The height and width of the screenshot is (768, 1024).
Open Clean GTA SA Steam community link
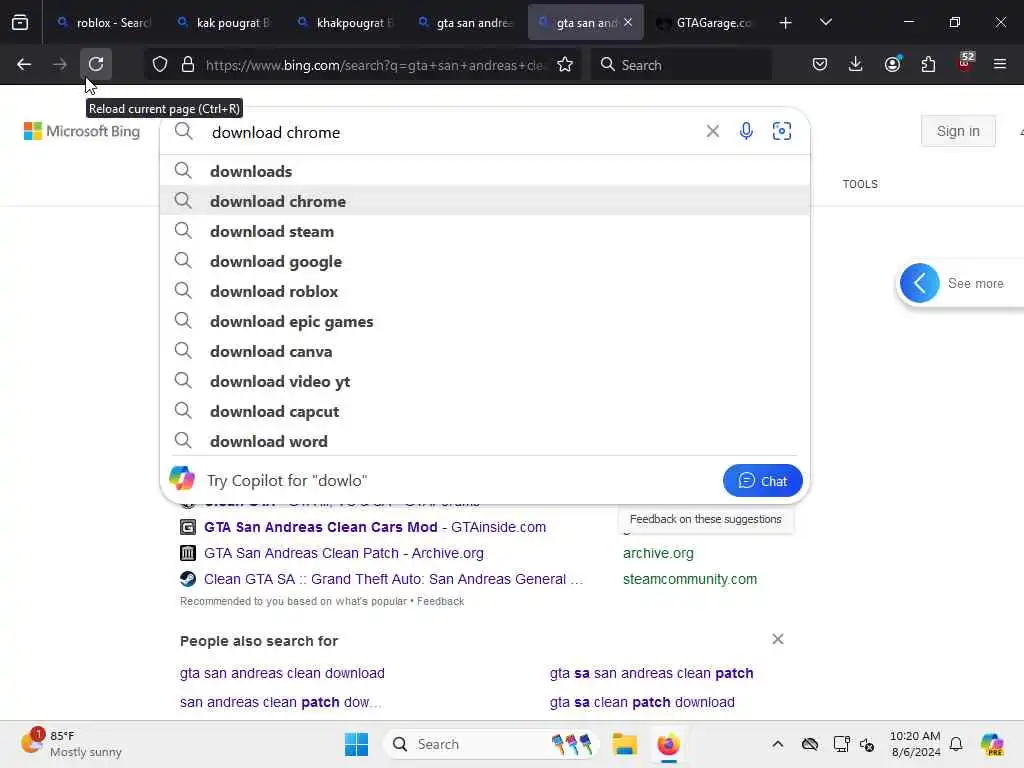tap(393, 579)
